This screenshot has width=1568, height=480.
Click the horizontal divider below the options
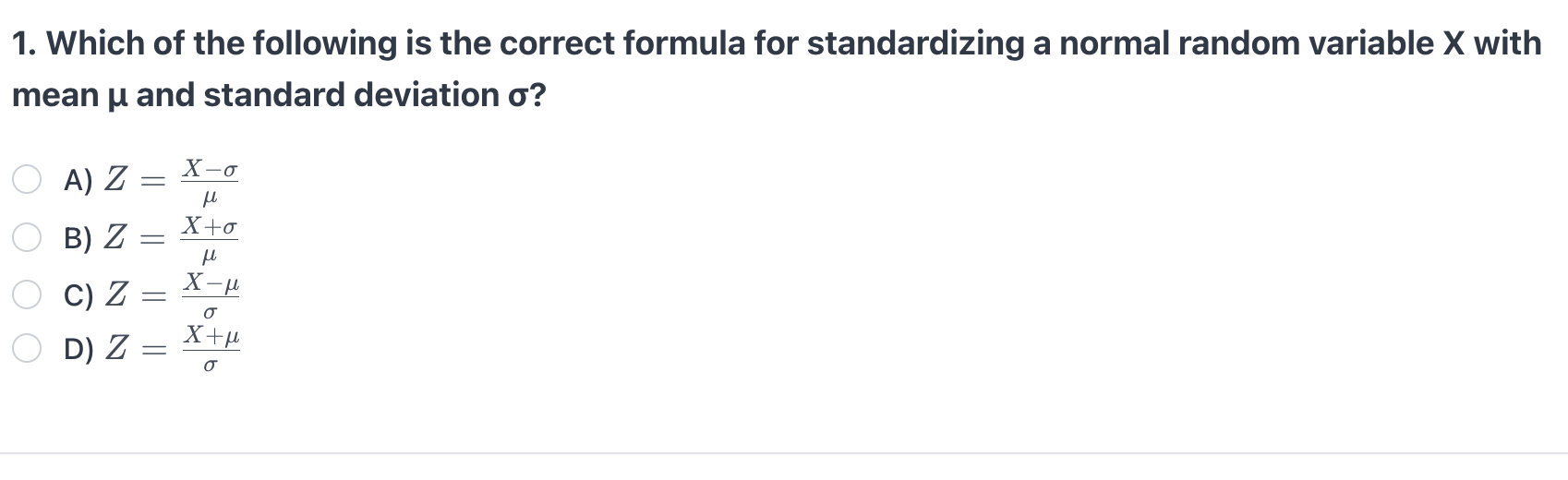pyautogui.click(x=784, y=452)
